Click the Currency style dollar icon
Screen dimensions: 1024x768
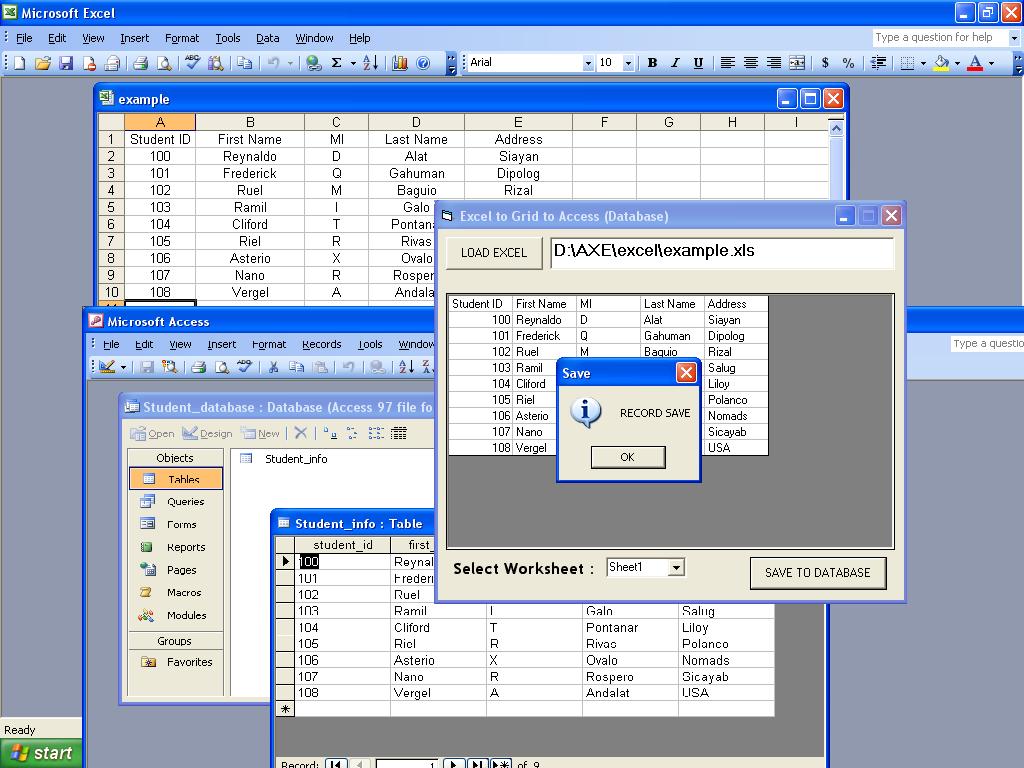coord(825,63)
